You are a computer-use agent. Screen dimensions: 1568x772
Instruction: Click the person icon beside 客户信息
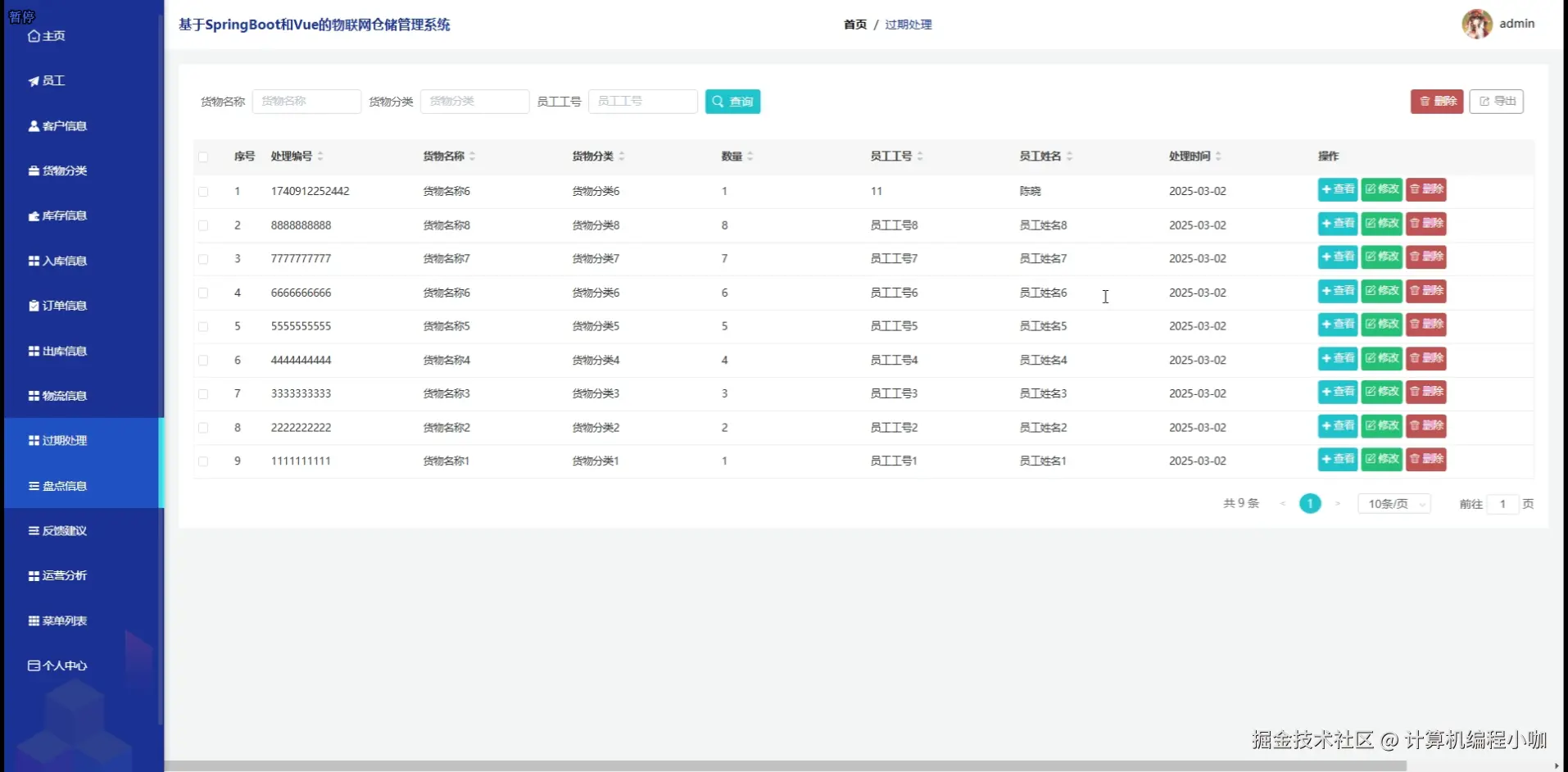coord(34,126)
